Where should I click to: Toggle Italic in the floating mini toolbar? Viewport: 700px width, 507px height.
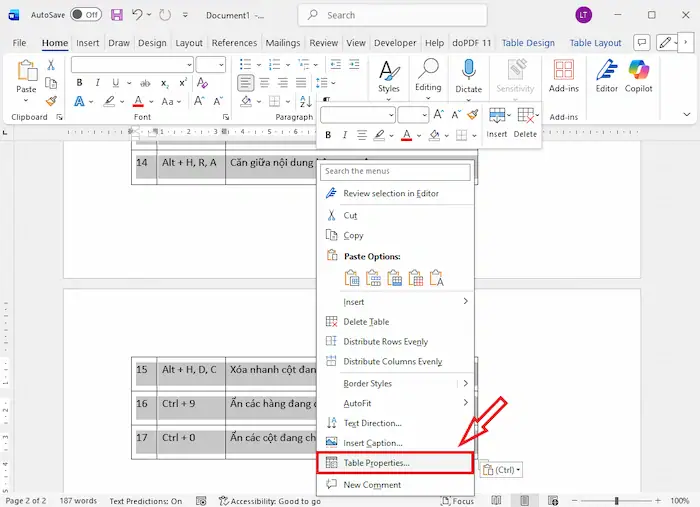point(346,136)
